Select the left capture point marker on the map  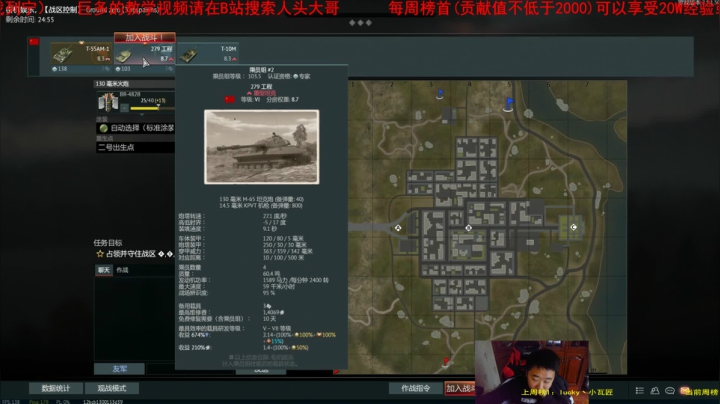point(398,228)
